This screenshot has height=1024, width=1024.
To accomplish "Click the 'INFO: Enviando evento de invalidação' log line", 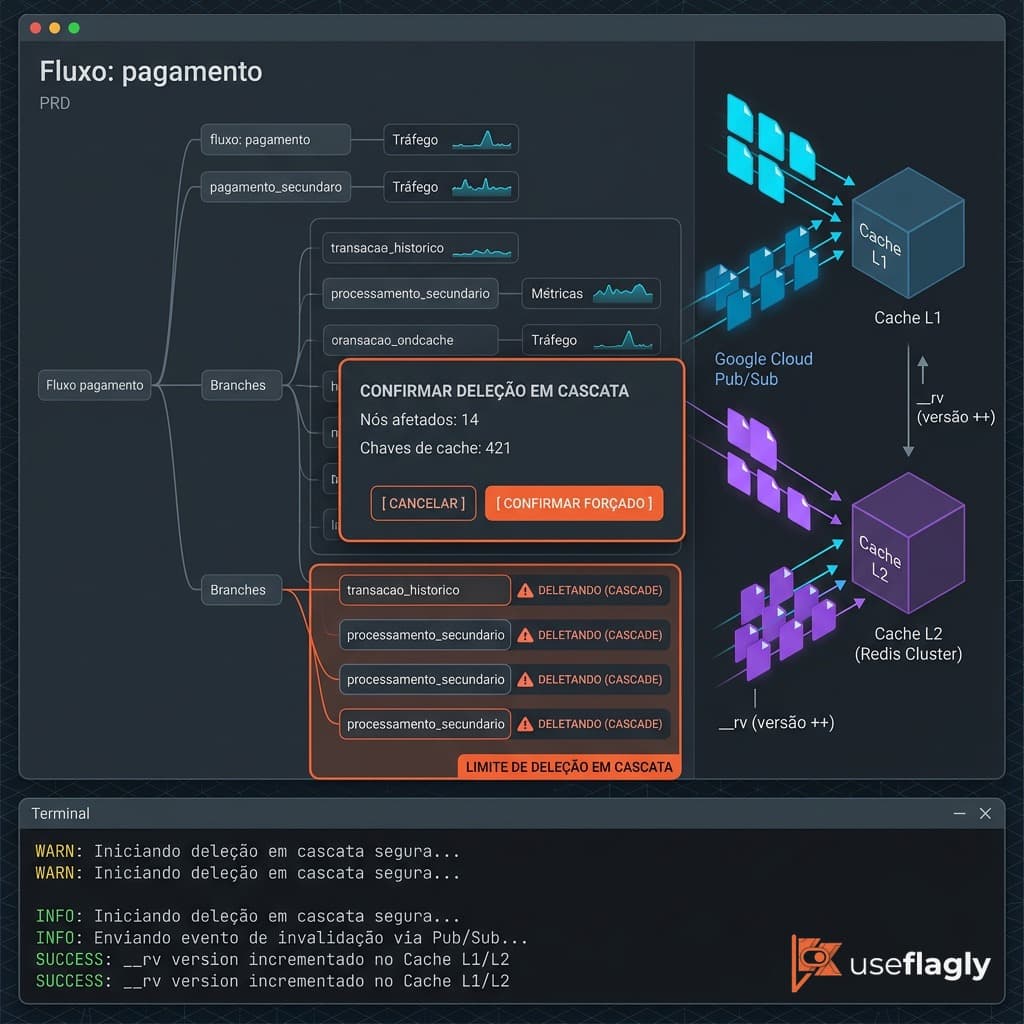I will [x=281, y=938].
